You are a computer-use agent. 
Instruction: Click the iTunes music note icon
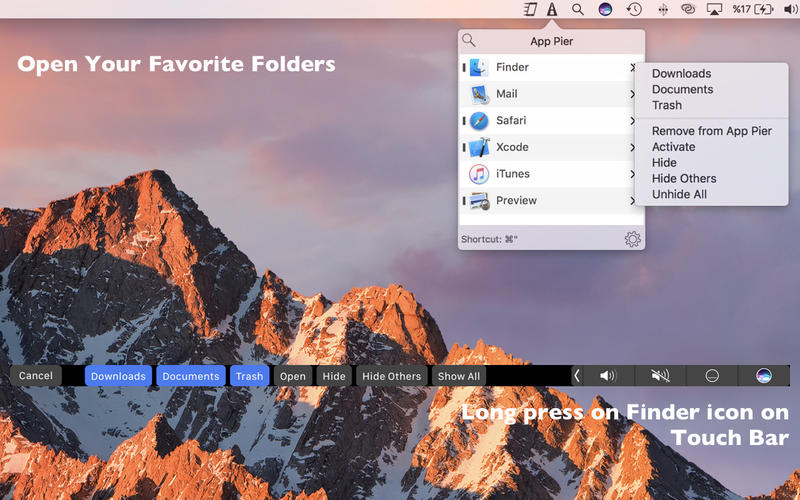pyautogui.click(x=479, y=174)
